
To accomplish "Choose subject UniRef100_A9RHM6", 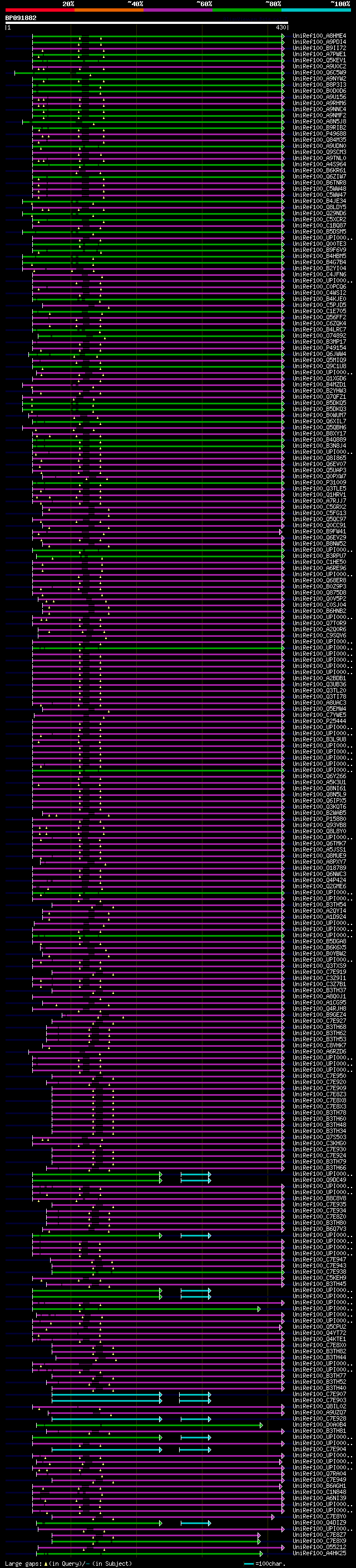I will point(319,103).
